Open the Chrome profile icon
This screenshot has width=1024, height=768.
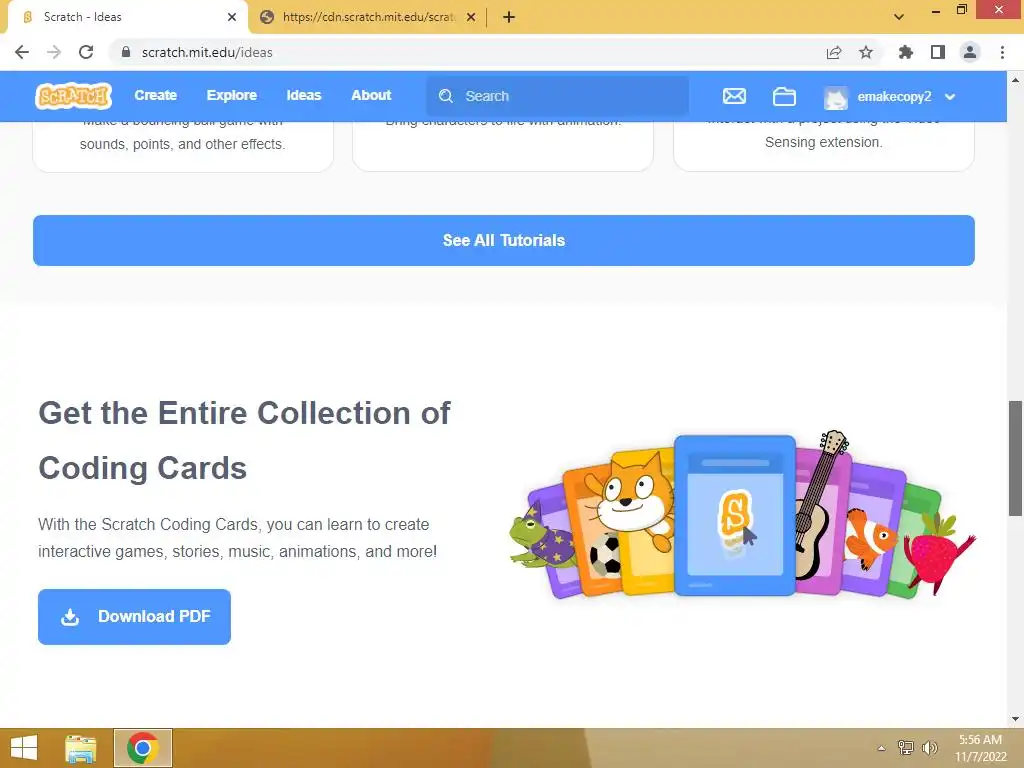[970, 52]
